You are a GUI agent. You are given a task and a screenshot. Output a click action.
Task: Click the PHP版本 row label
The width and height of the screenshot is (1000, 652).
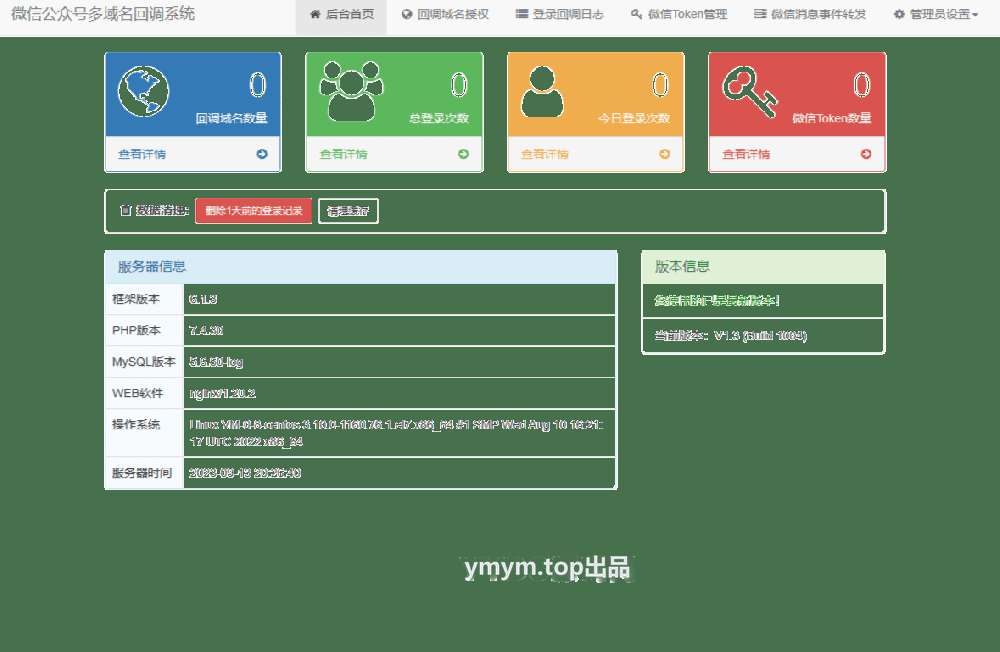coord(136,330)
